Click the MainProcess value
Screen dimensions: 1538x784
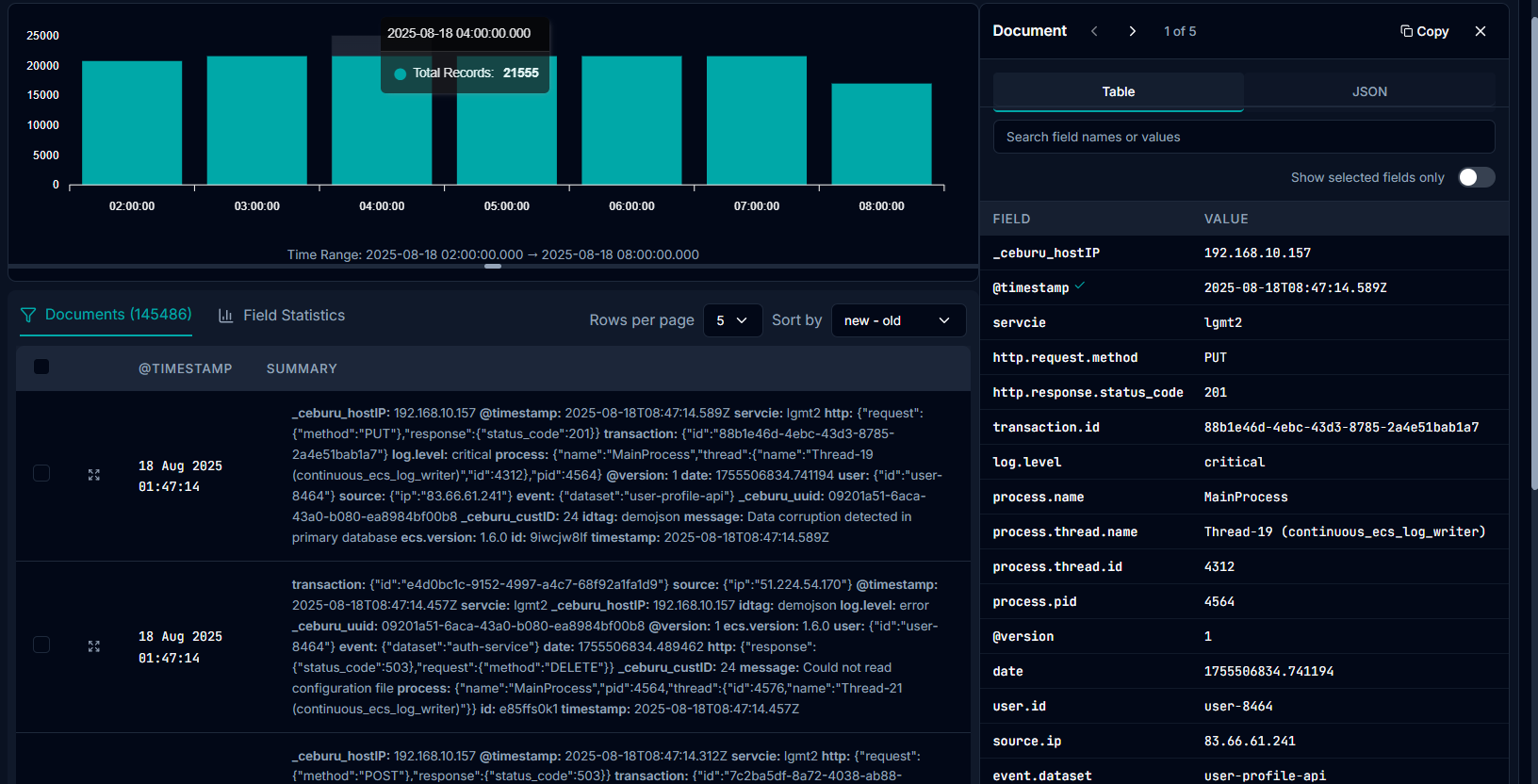1246,497
